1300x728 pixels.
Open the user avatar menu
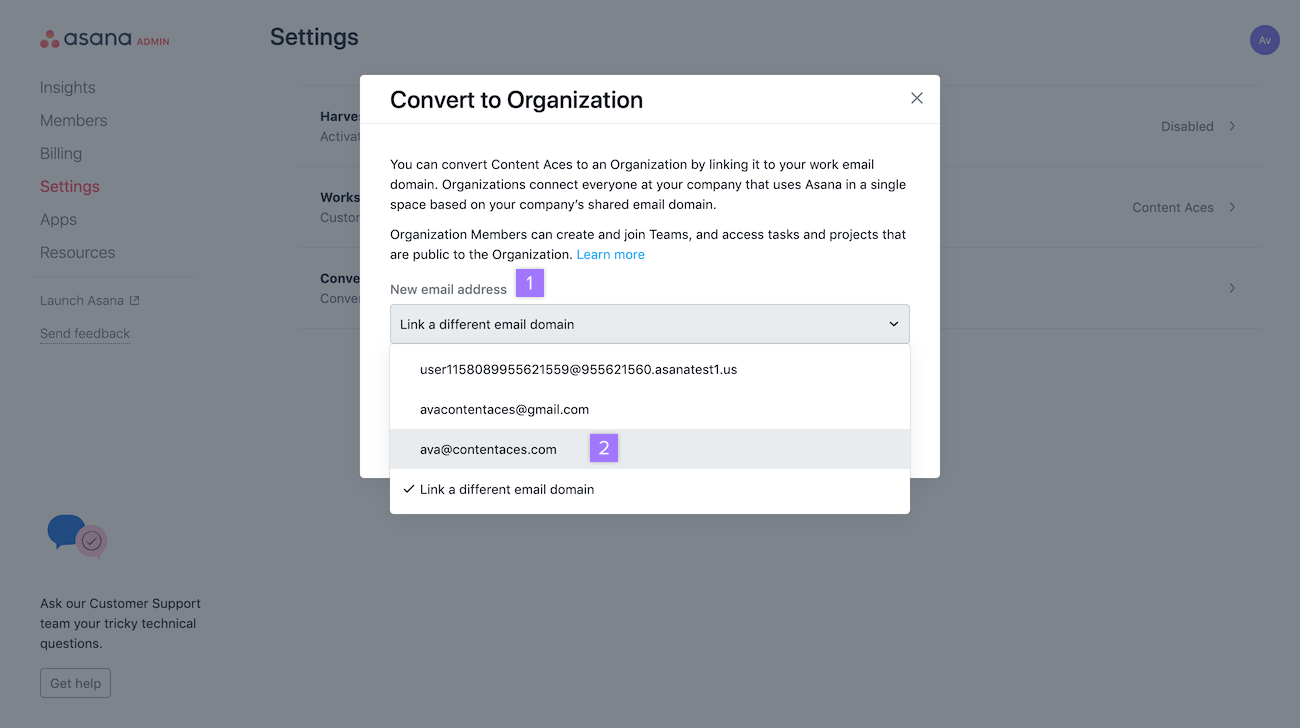tap(1264, 40)
